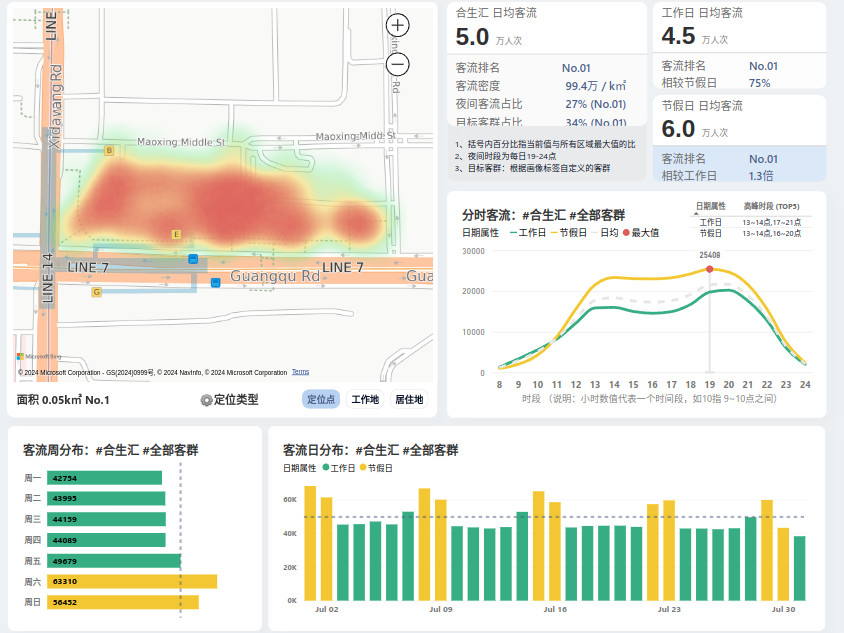844x633 pixels.
Task: Switch location type to 居住地
Action: (x=409, y=399)
